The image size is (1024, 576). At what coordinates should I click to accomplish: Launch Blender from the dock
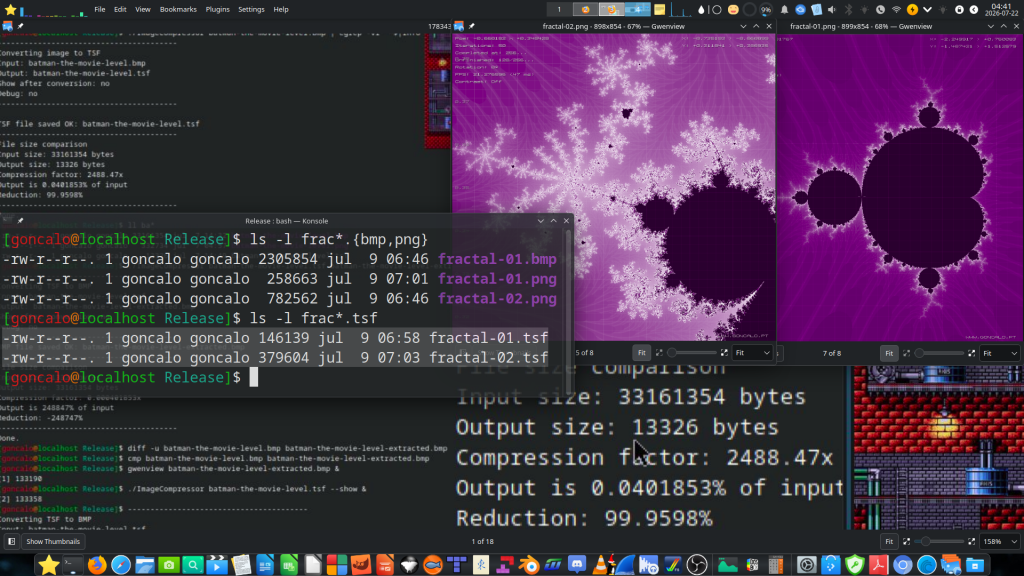pos(529,565)
